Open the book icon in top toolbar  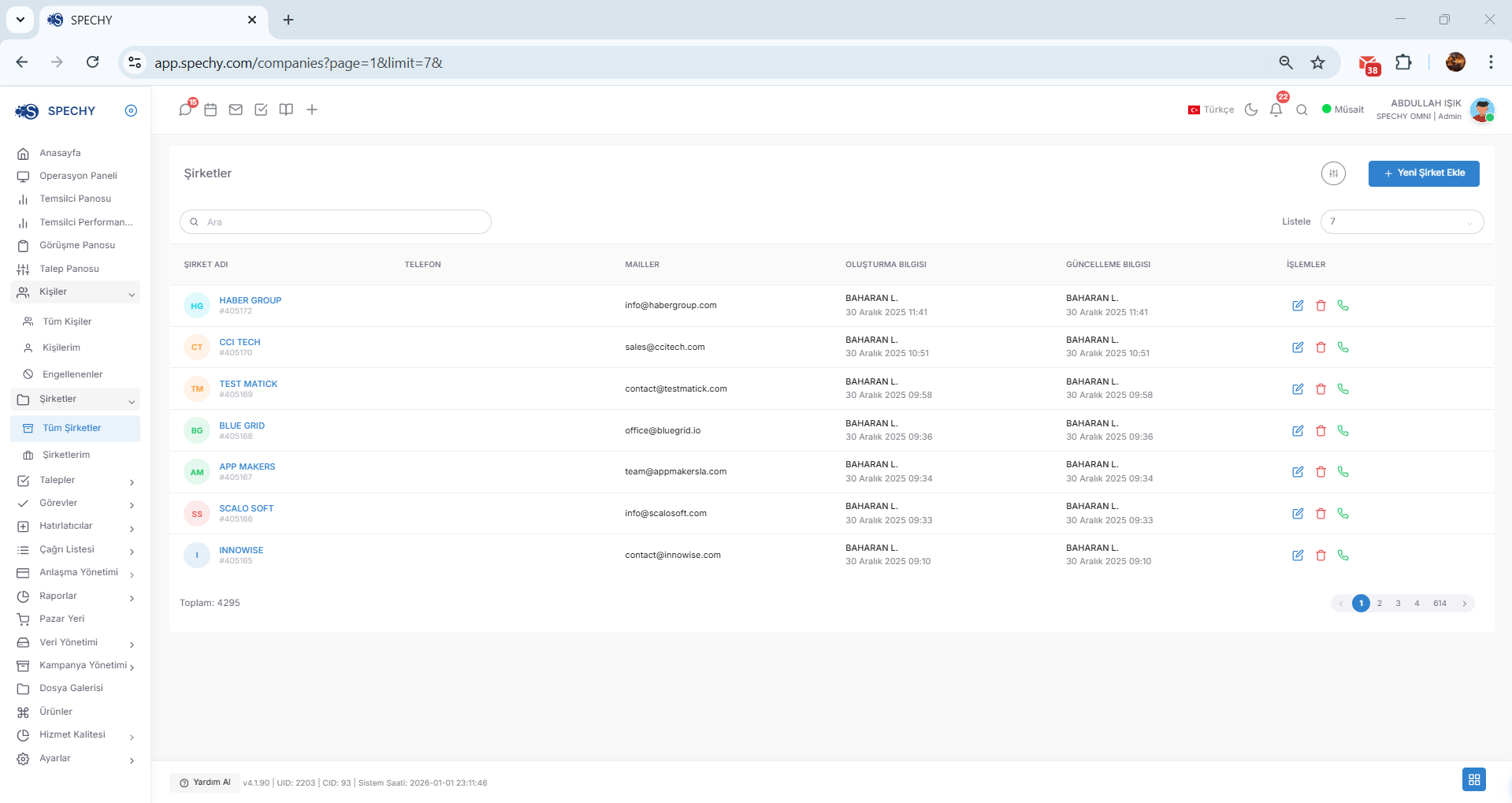(x=286, y=110)
